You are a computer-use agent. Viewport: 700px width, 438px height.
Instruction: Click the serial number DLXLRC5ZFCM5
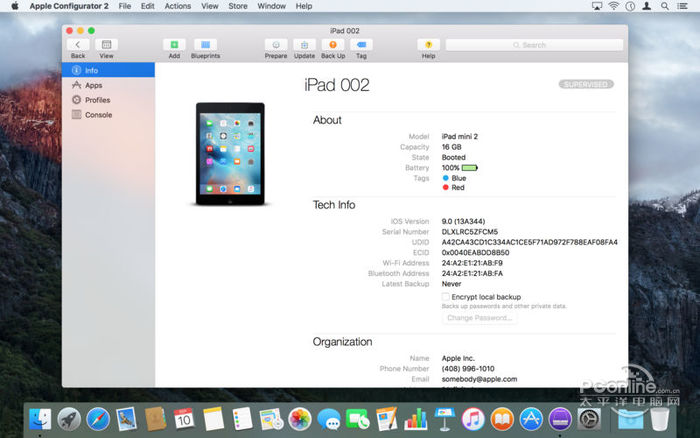[470, 232]
